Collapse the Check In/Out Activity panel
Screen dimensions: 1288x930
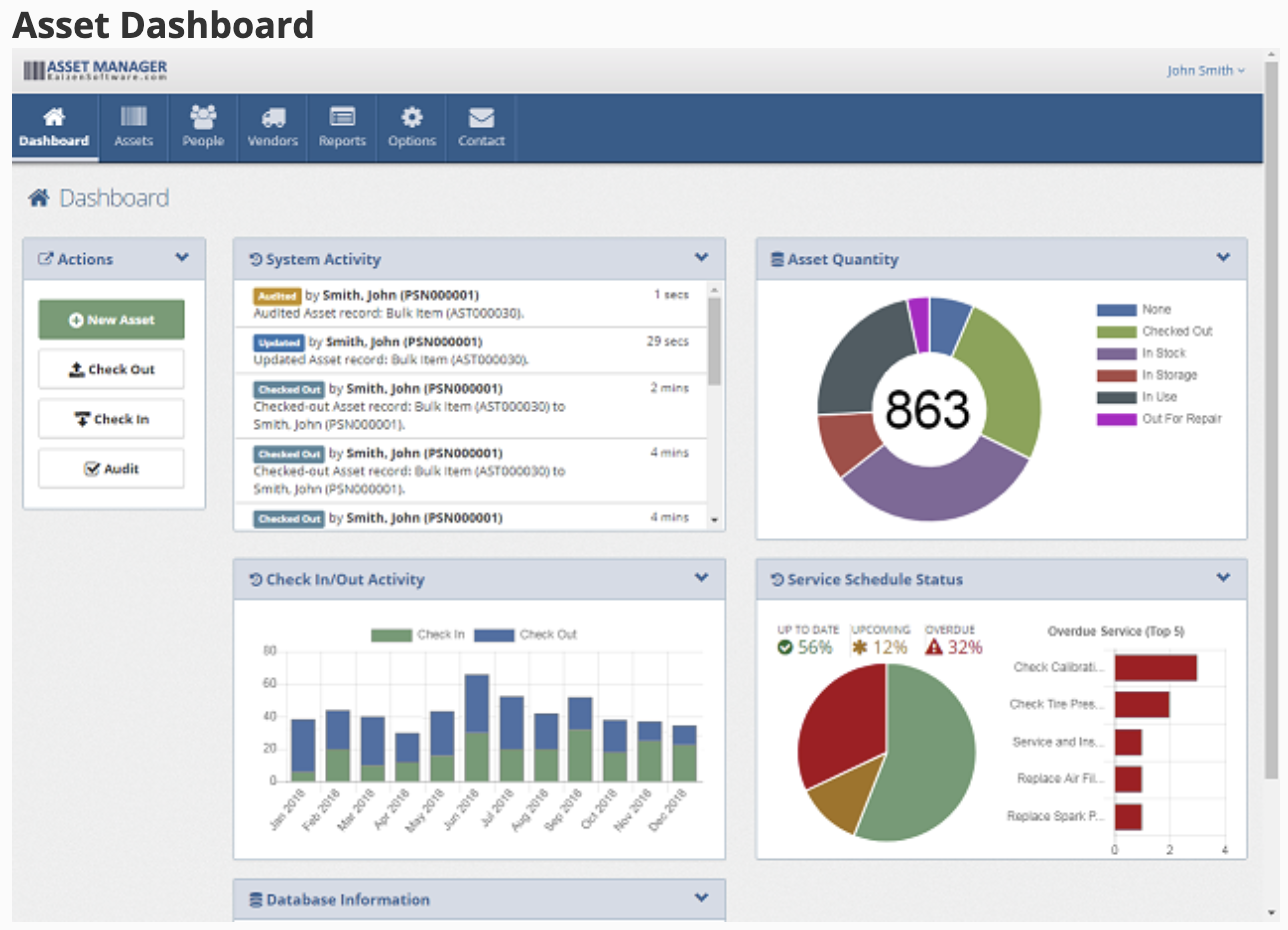coord(702,578)
